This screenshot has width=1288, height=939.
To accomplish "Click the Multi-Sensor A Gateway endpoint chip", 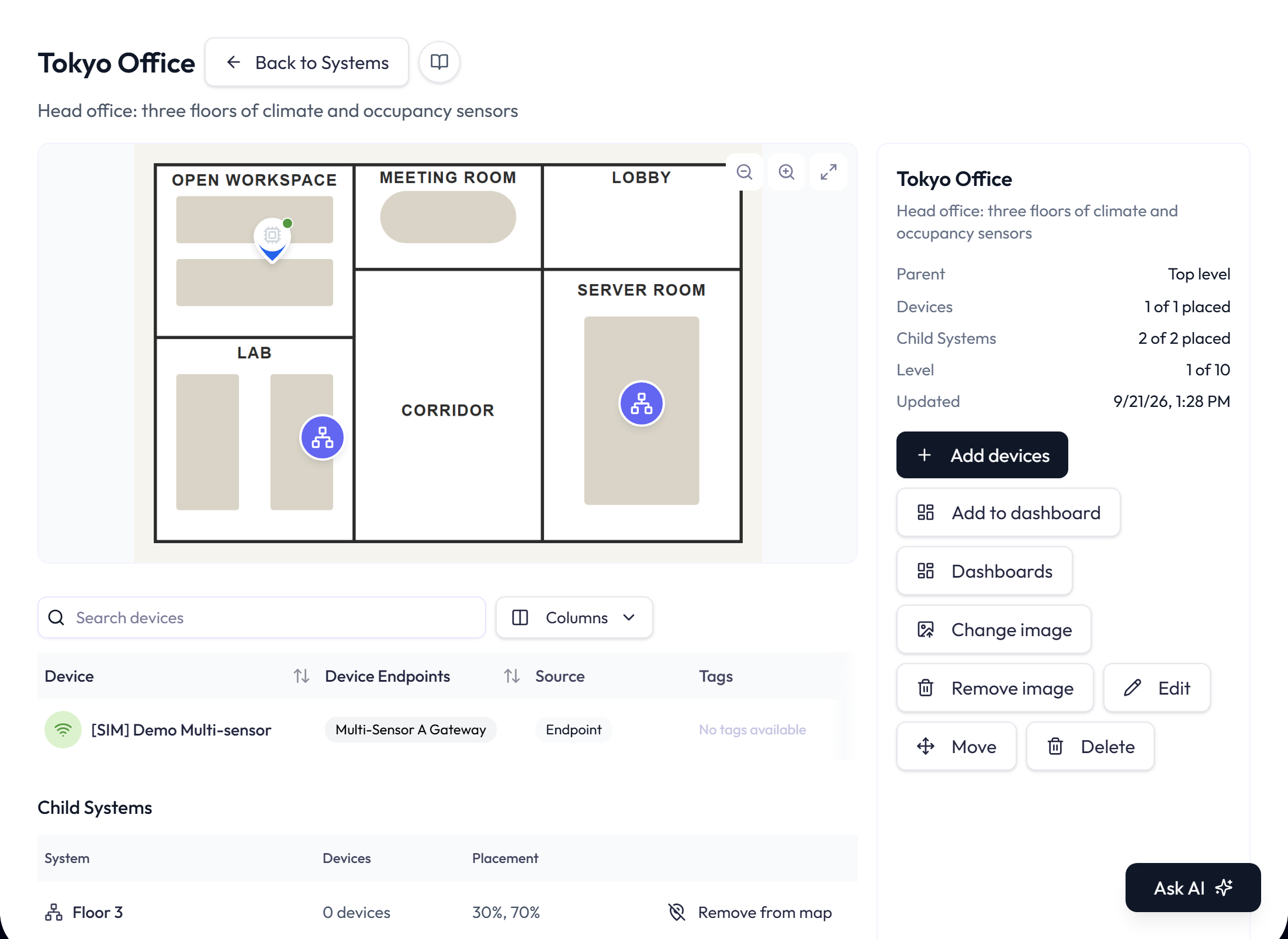I will [x=411, y=730].
